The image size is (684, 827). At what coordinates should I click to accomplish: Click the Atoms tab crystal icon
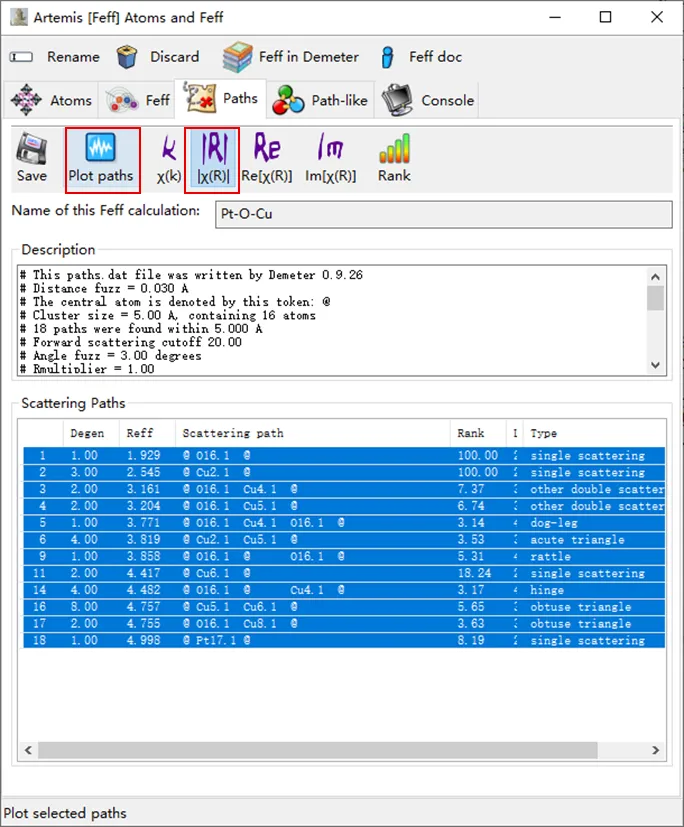click(26, 100)
